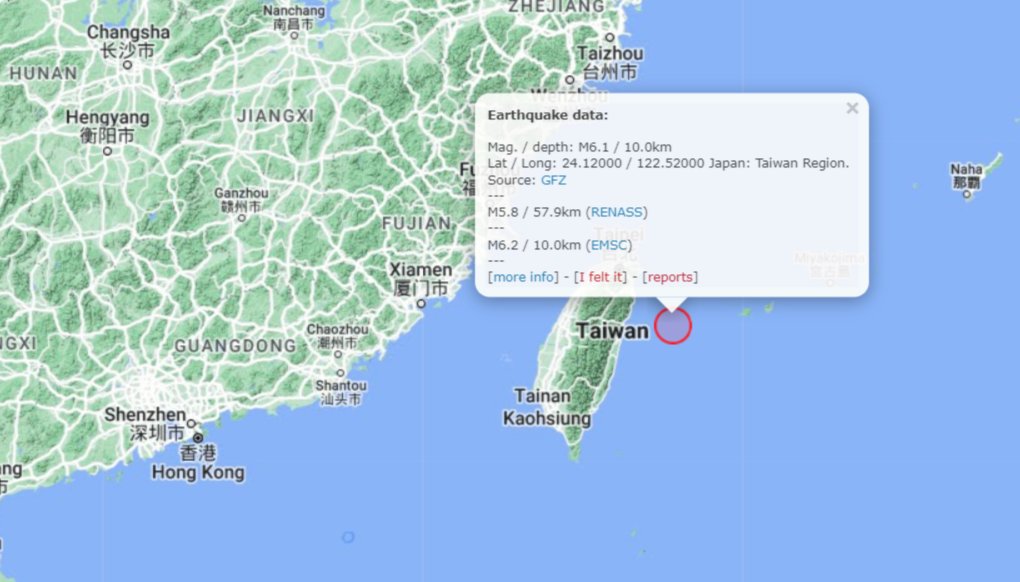Click the Hengyang city marker dot
Image resolution: width=1020 pixels, height=582 pixels.
tap(108, 151)
